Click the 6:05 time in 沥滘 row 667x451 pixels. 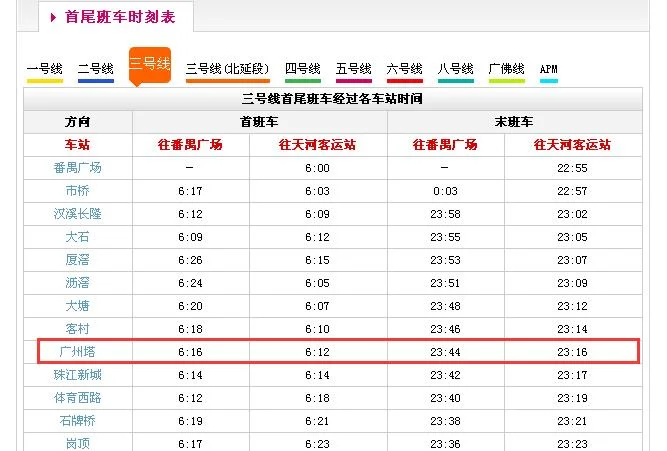317,283
